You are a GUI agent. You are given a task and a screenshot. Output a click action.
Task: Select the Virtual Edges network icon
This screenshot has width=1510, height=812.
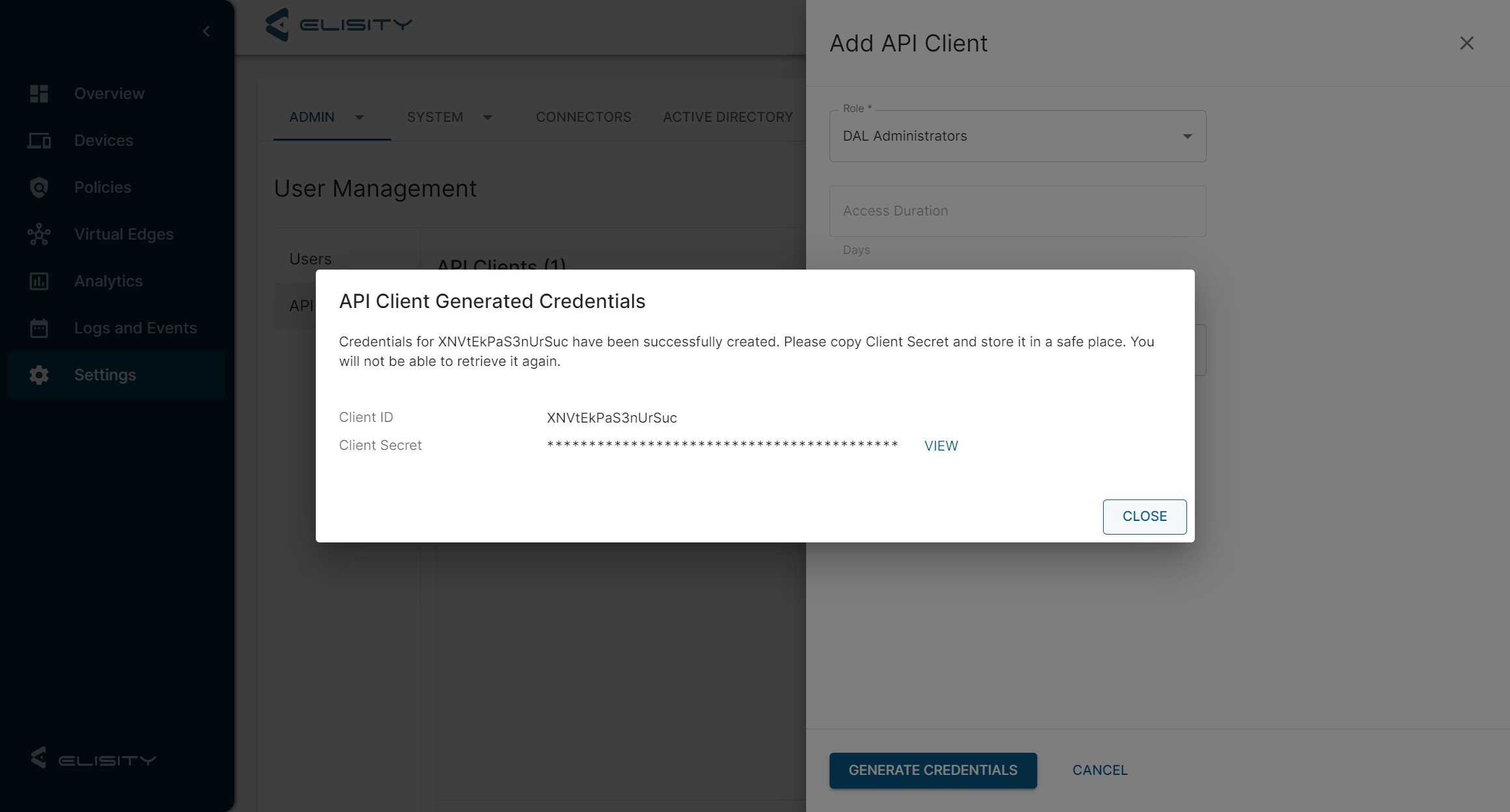coord(39,234)
